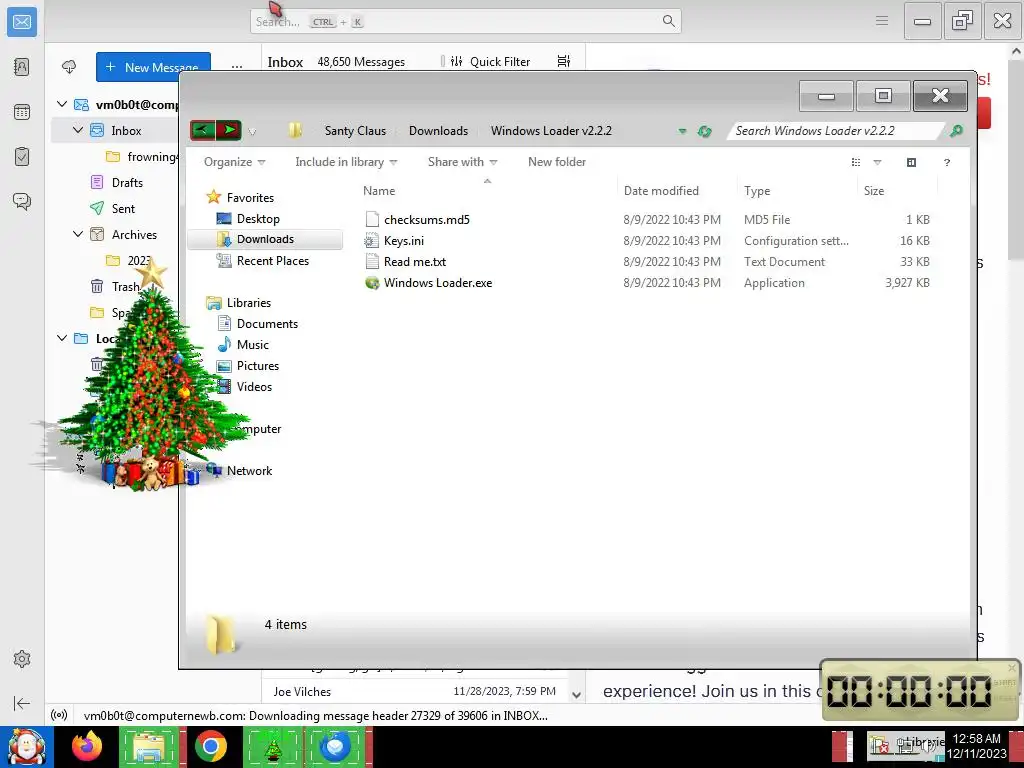The height and width of the screenshot is (768, 1024).
Task: Click New folder button
Action: pos(556,162)
